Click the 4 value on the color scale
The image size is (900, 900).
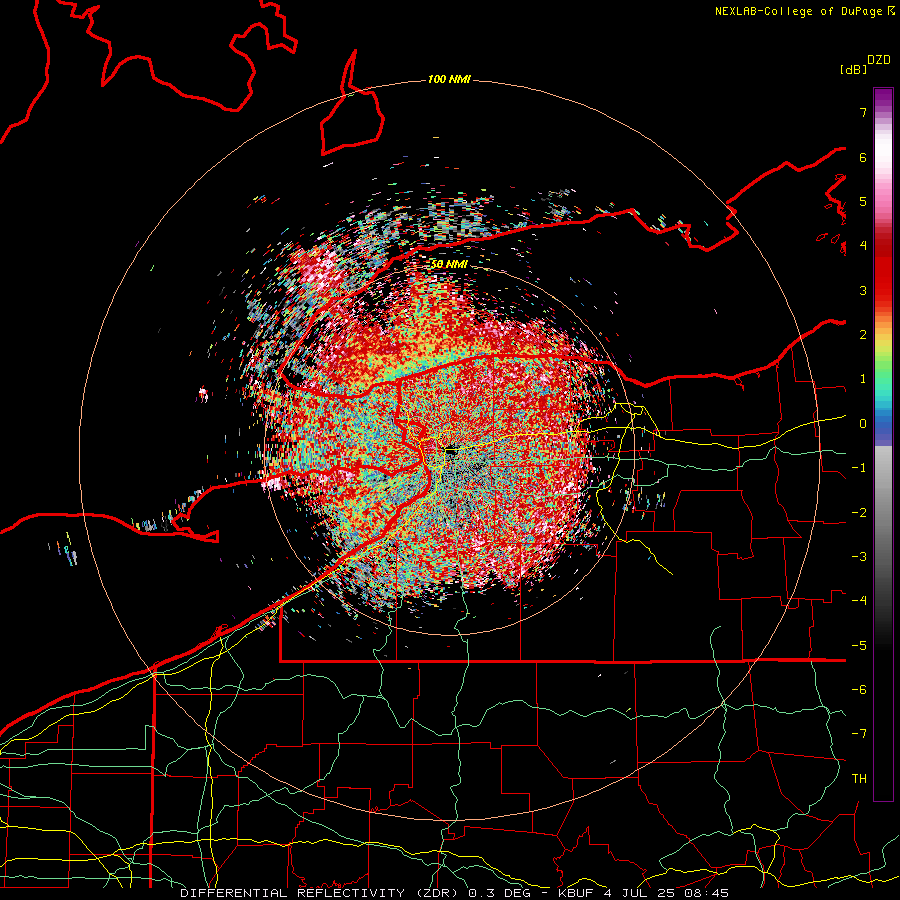(x=863, y=246)
